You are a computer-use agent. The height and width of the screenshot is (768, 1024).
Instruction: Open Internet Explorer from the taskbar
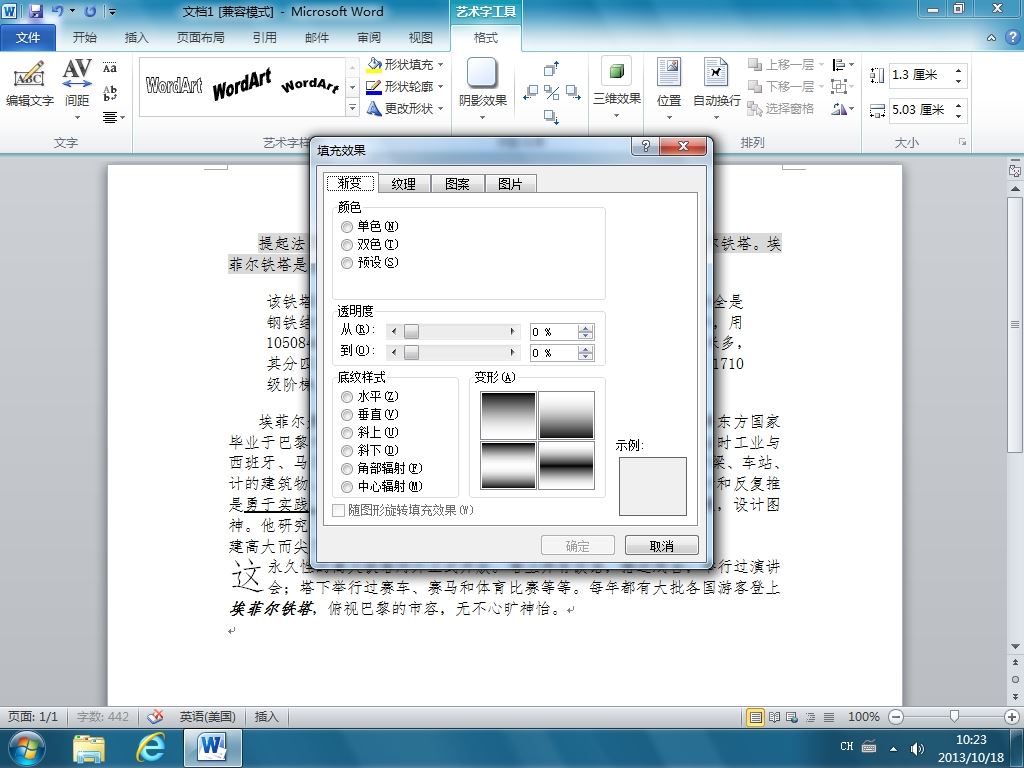coord(150,748)
